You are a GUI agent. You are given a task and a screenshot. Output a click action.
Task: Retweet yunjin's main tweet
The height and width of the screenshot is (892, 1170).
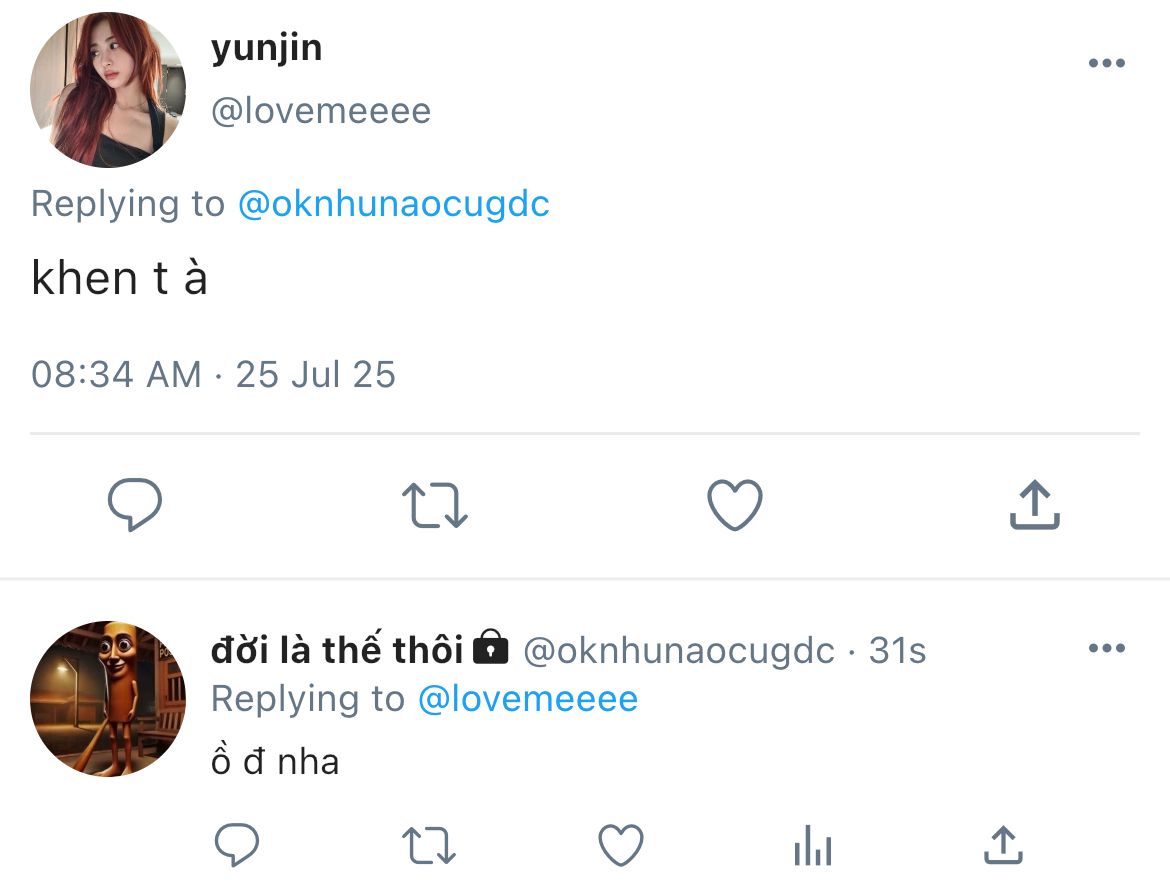[x=434, y=505]
